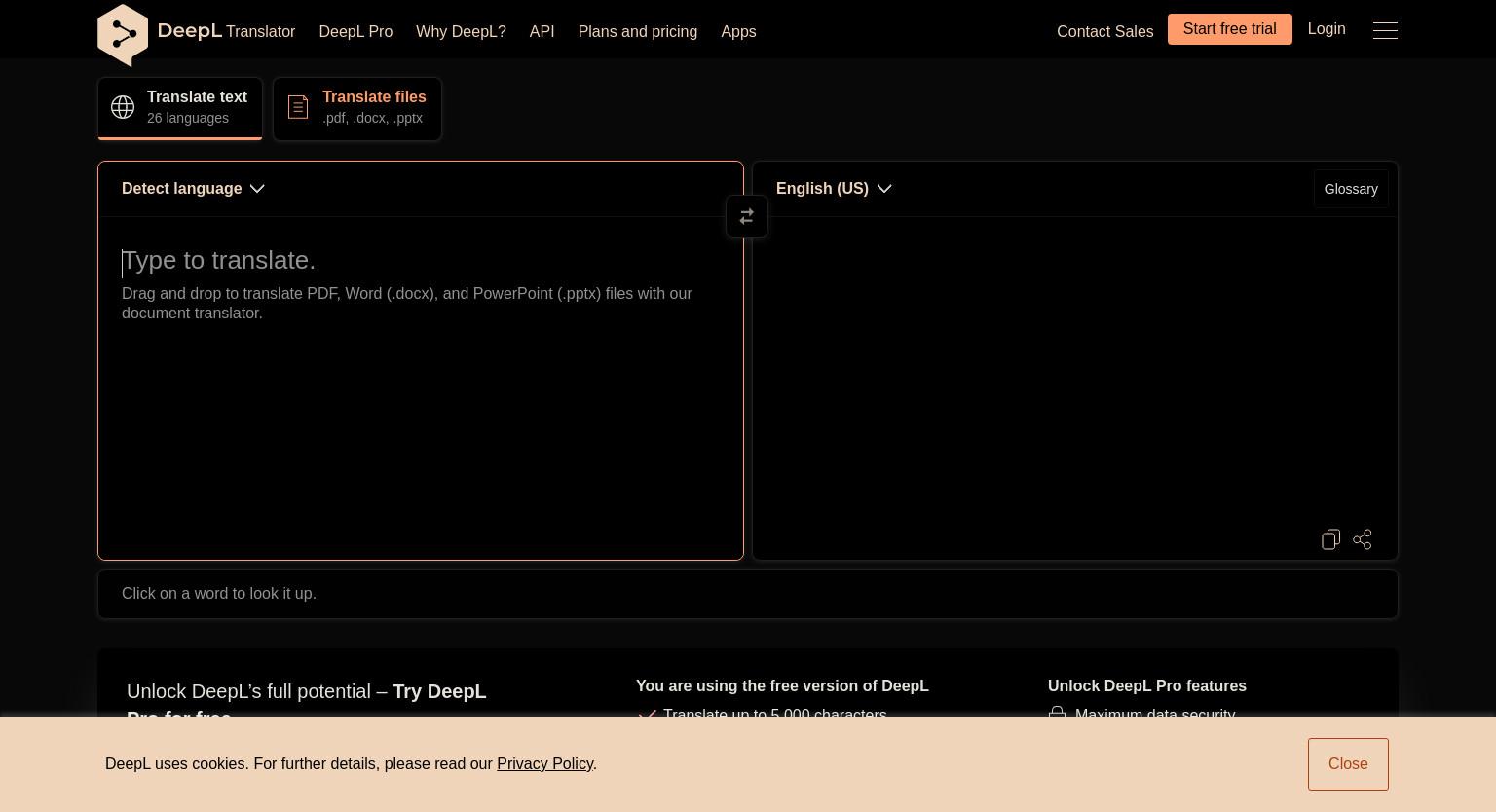
Task: Switch to the Translate text tab
Action: coord(180,108)
